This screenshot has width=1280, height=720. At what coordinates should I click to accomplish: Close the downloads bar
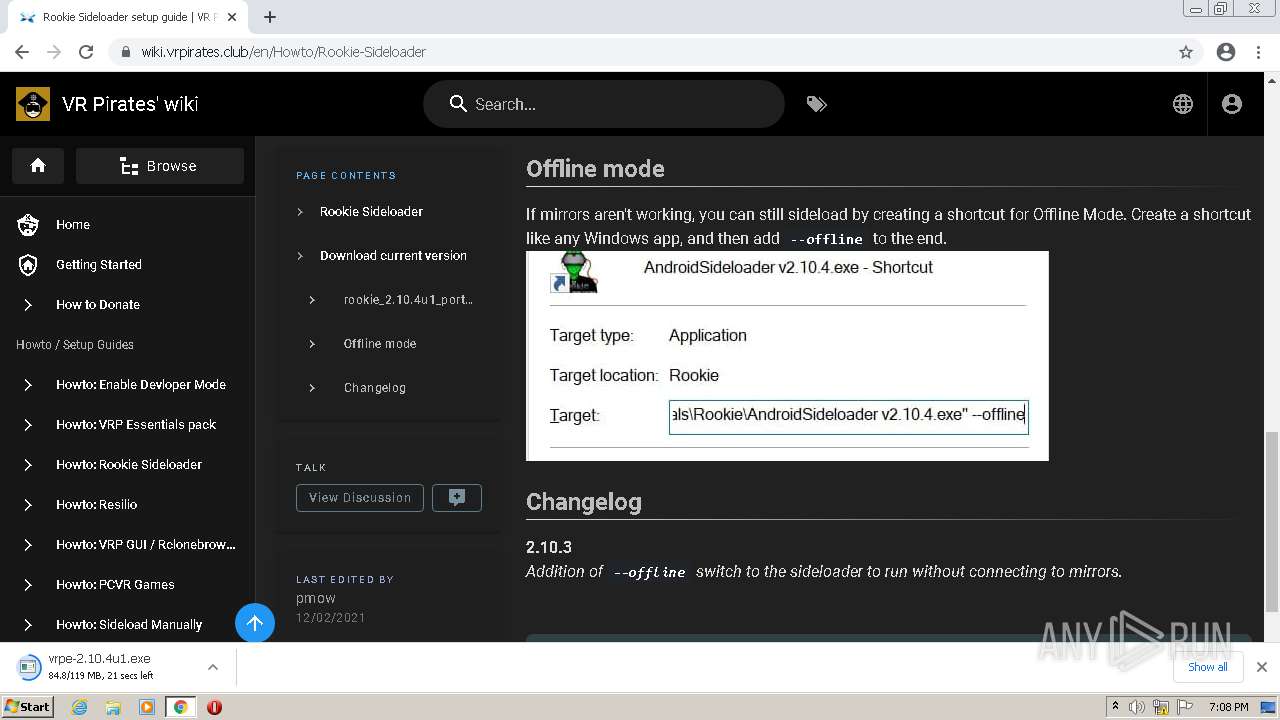pyautogui.click(x=1262, y=667)
